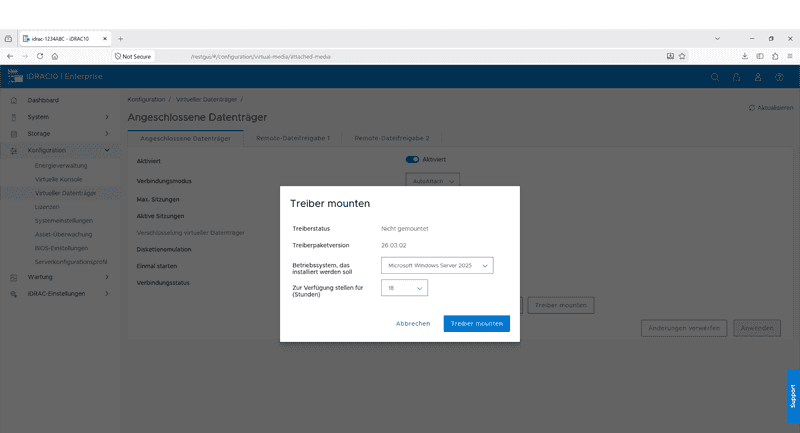Open BIOS-Einstellungen in the sidebar
The width and height of the screenshot is (800, 433).
point(61,248)
